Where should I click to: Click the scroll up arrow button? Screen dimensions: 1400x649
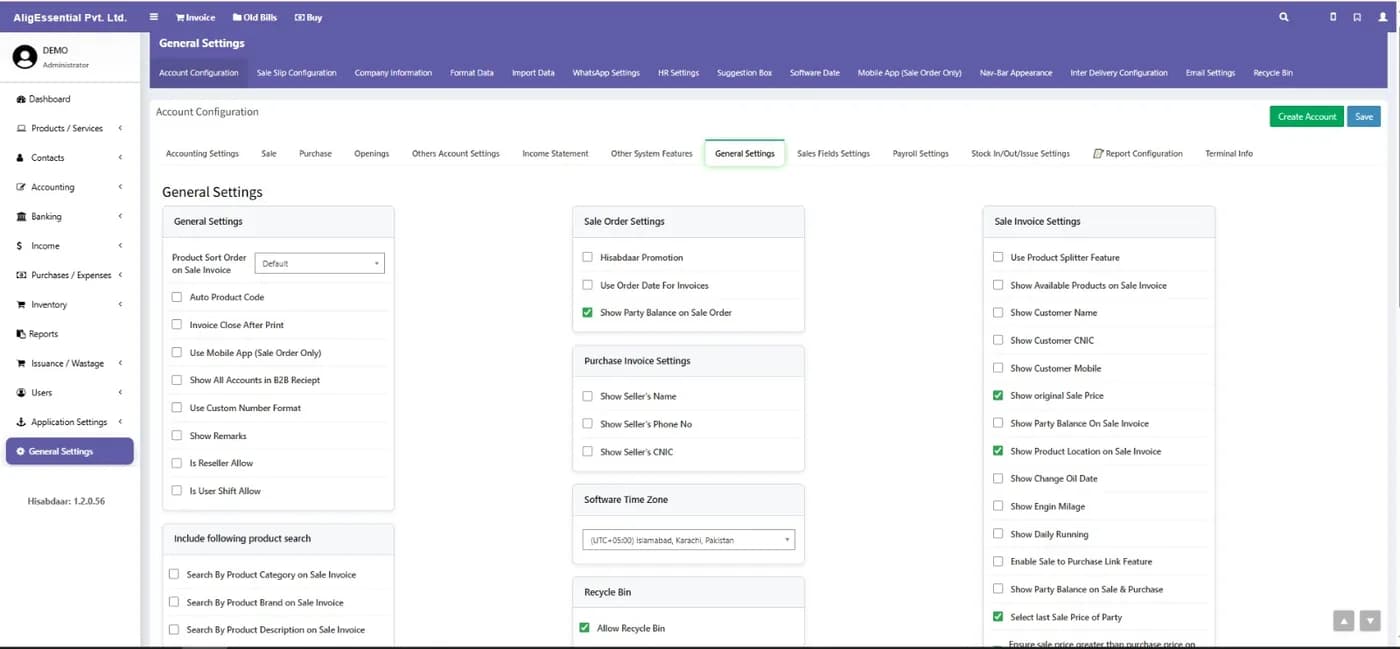tap(1343, 620)
